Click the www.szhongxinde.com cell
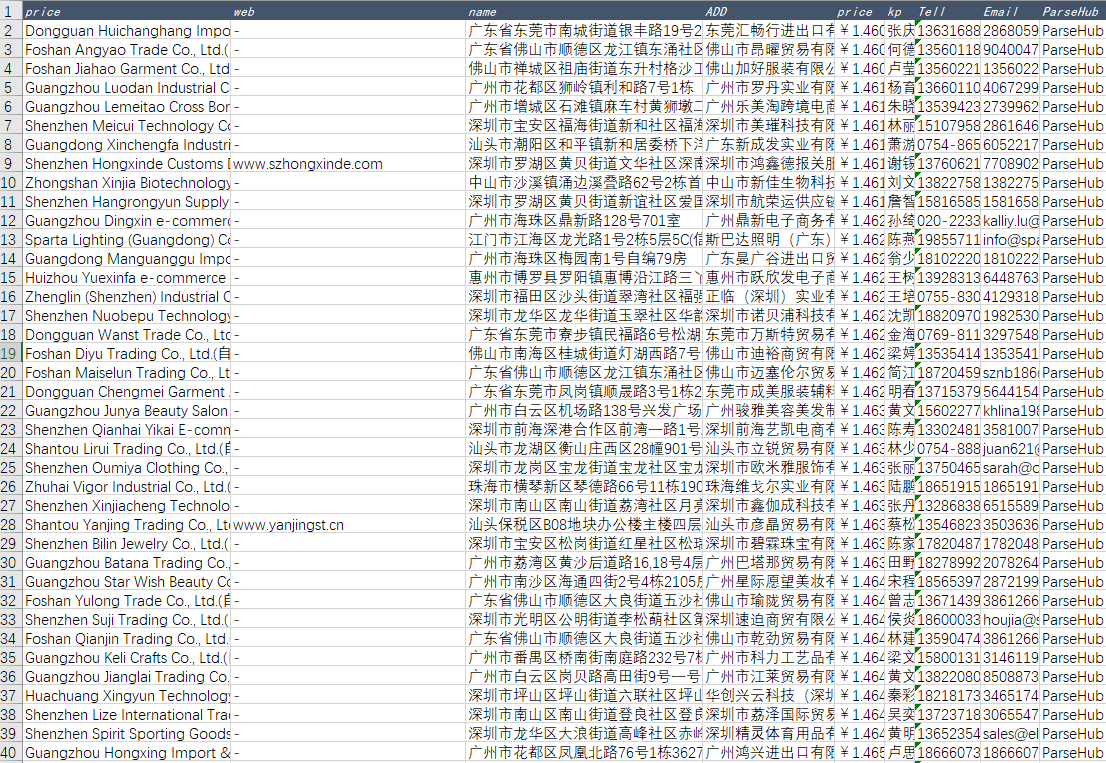 tap(348, 164)
